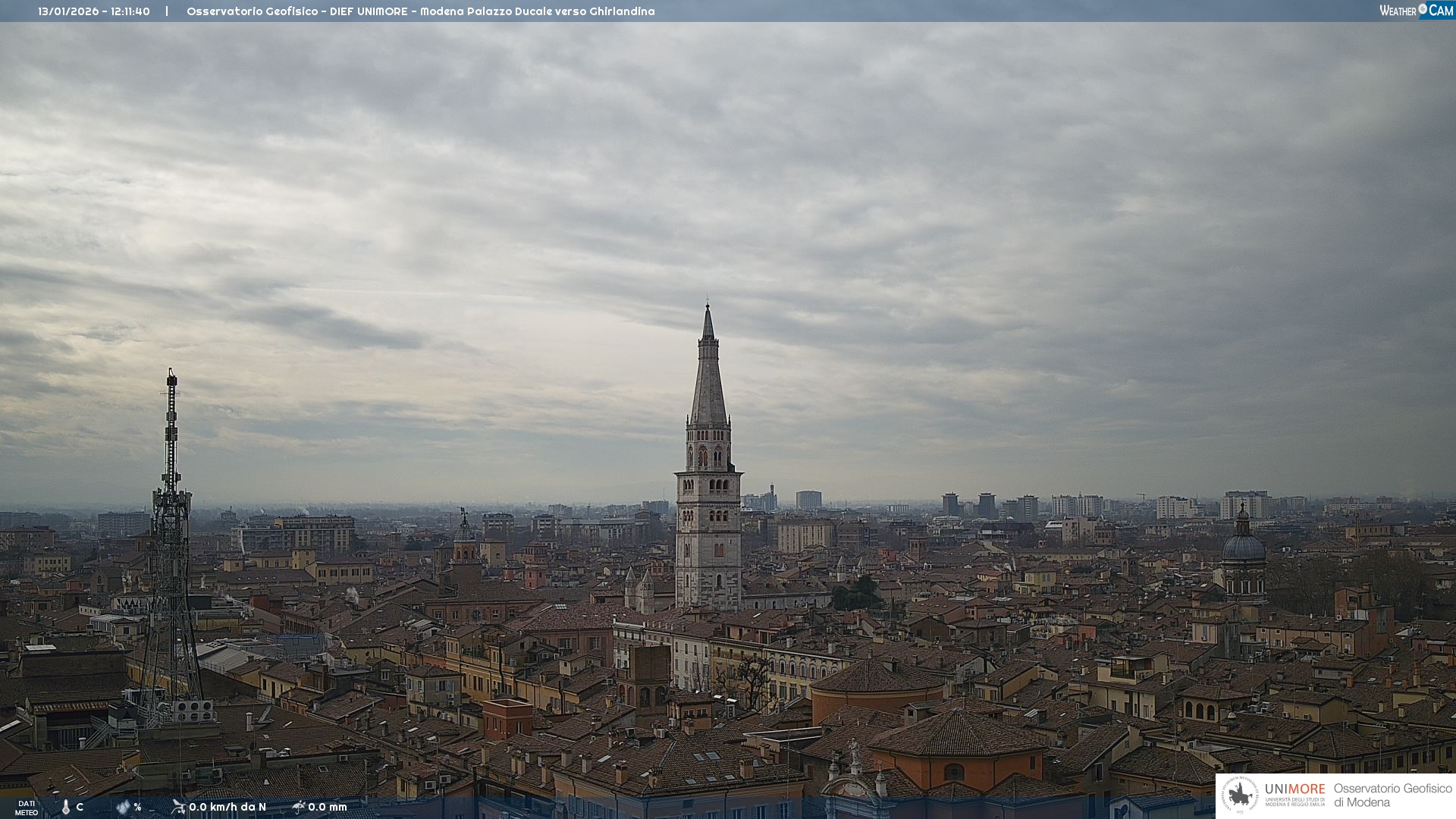Click the thermometer temperature icon
1456x819 pixels.
66,808
